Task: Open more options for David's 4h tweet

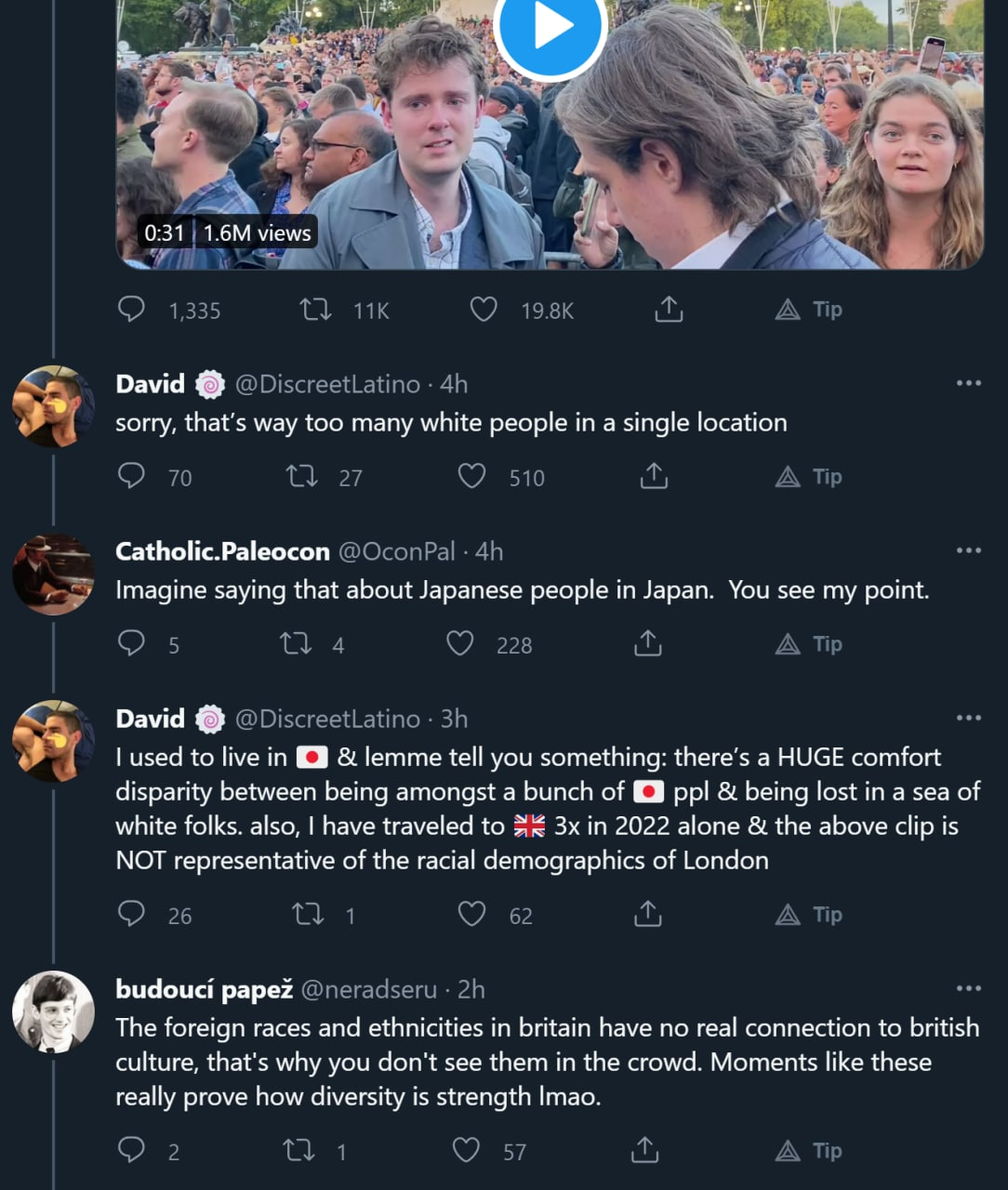Action: [968, 383]
